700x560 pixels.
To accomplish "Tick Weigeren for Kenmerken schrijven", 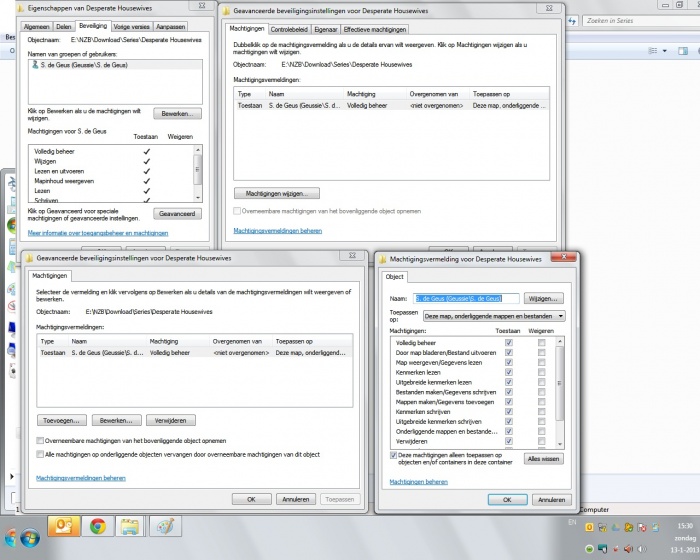I will coord(541,412).
